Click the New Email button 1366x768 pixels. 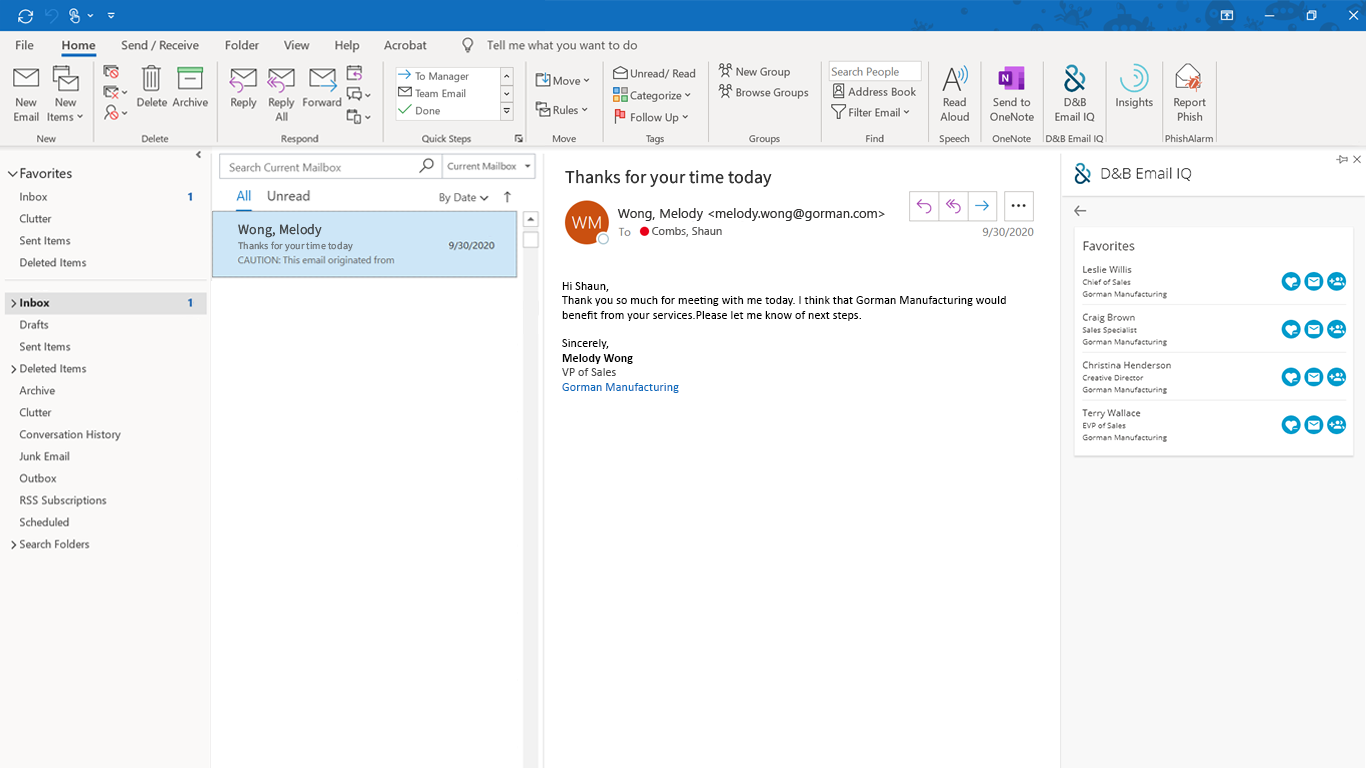pos(26,95)
